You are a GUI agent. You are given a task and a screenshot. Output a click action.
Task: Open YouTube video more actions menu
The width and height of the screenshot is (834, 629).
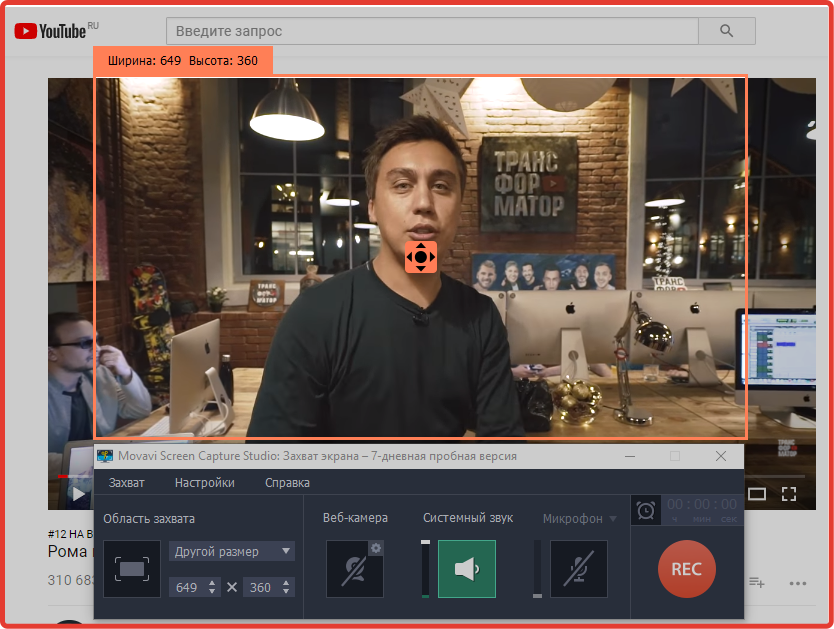tap(798, 583)
